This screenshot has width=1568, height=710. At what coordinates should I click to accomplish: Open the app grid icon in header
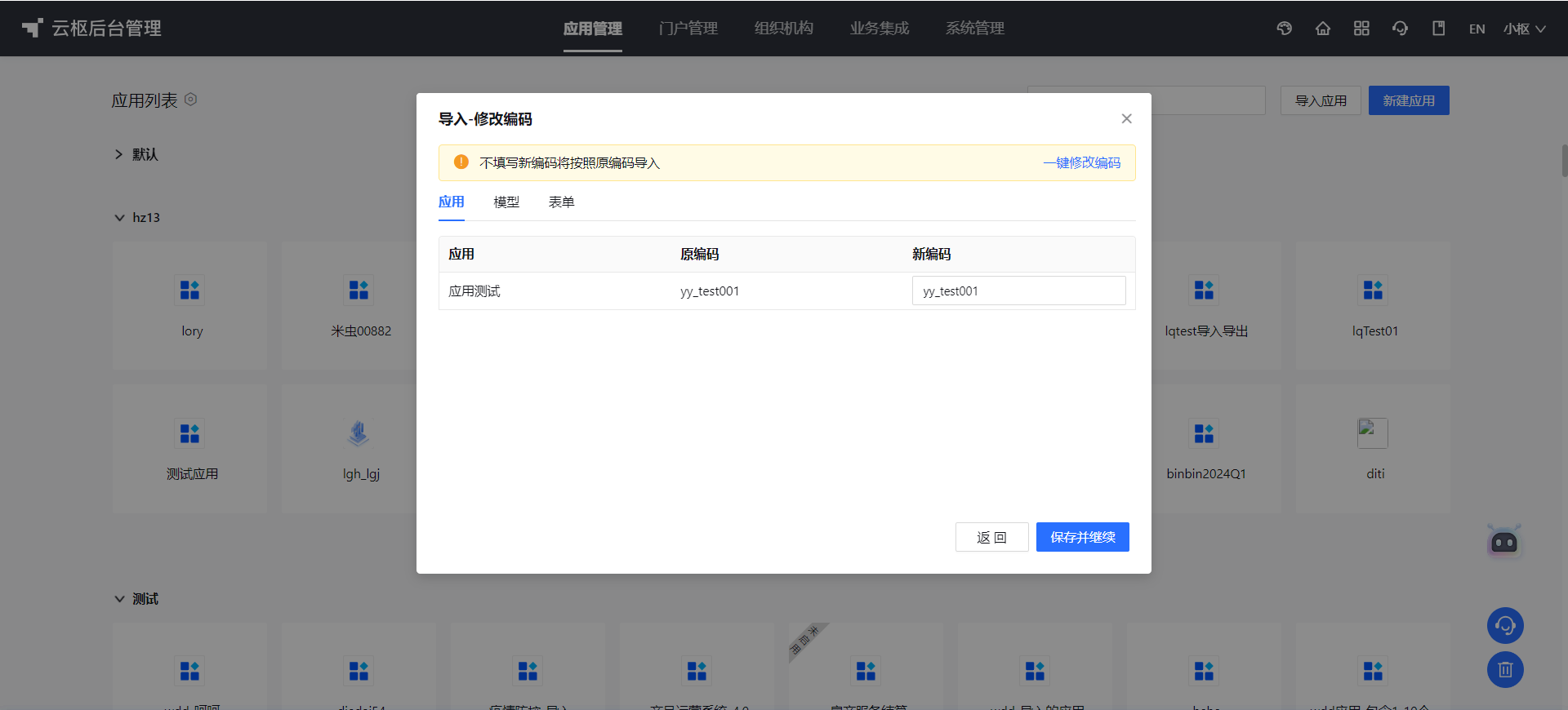click(x=1361, y=29)
